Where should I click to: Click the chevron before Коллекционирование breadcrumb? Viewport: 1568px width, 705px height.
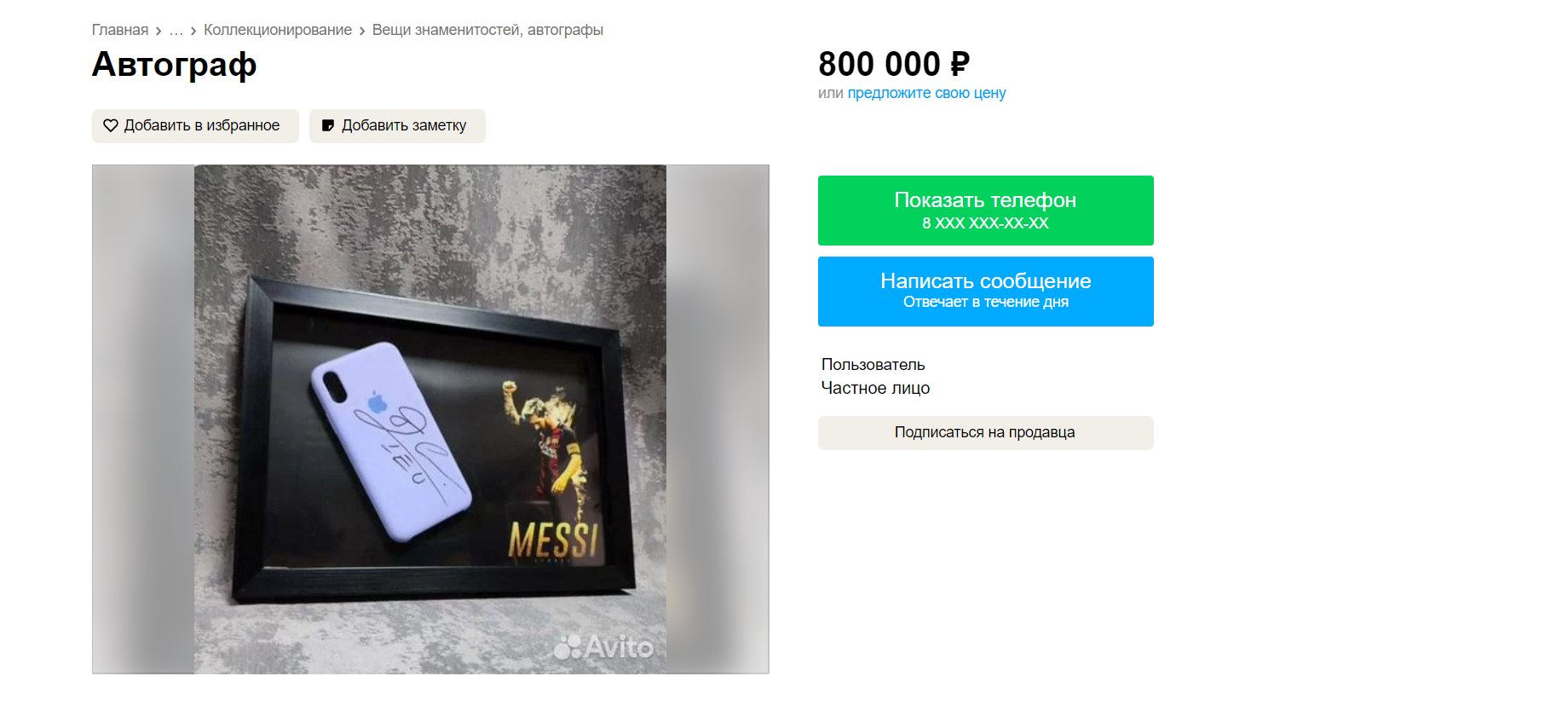193,31
